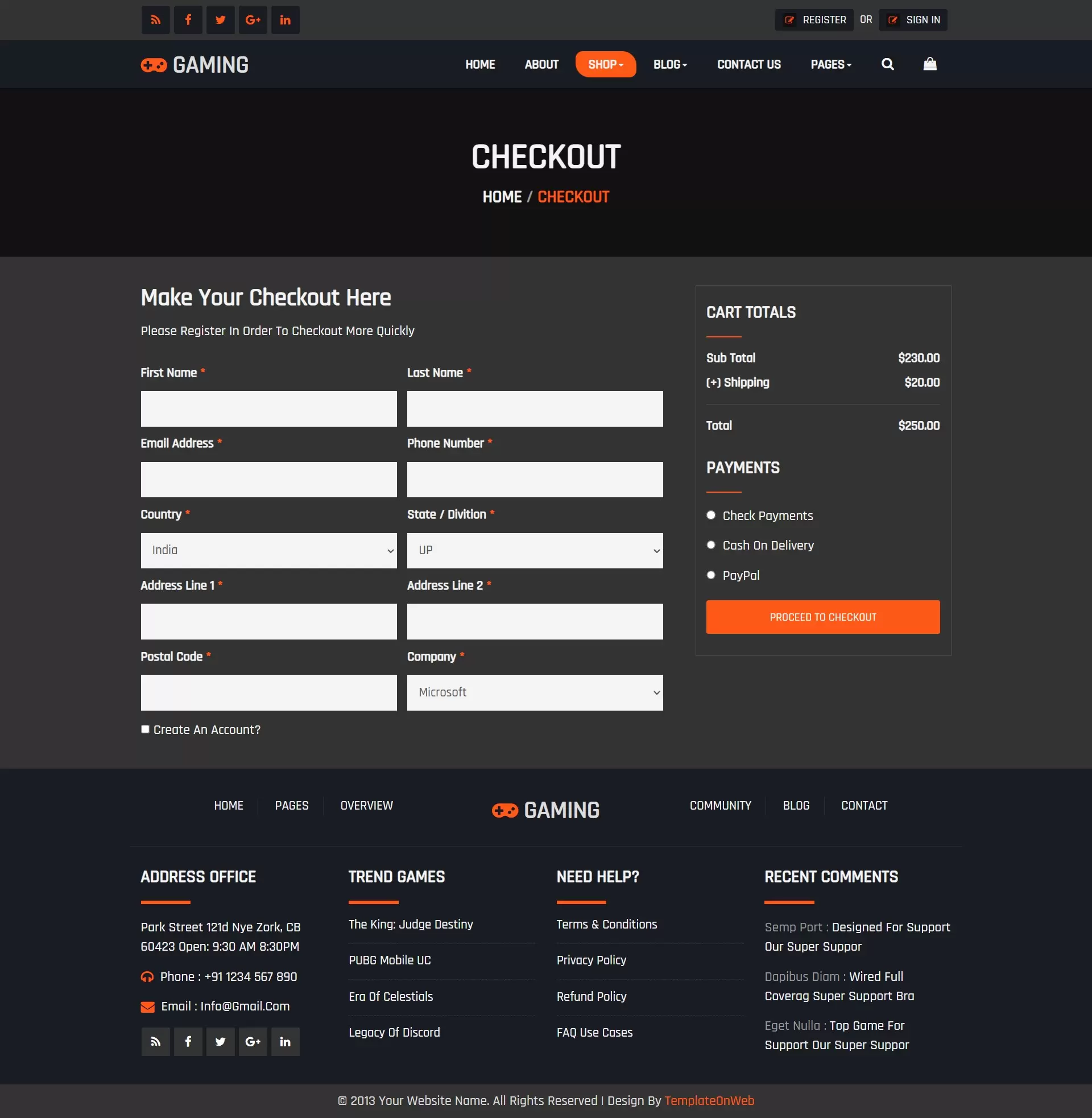Viewport: 1092px width, 1118px height.
Task: Open Twitter icon in top bar
Action: [x=220, y=20]
